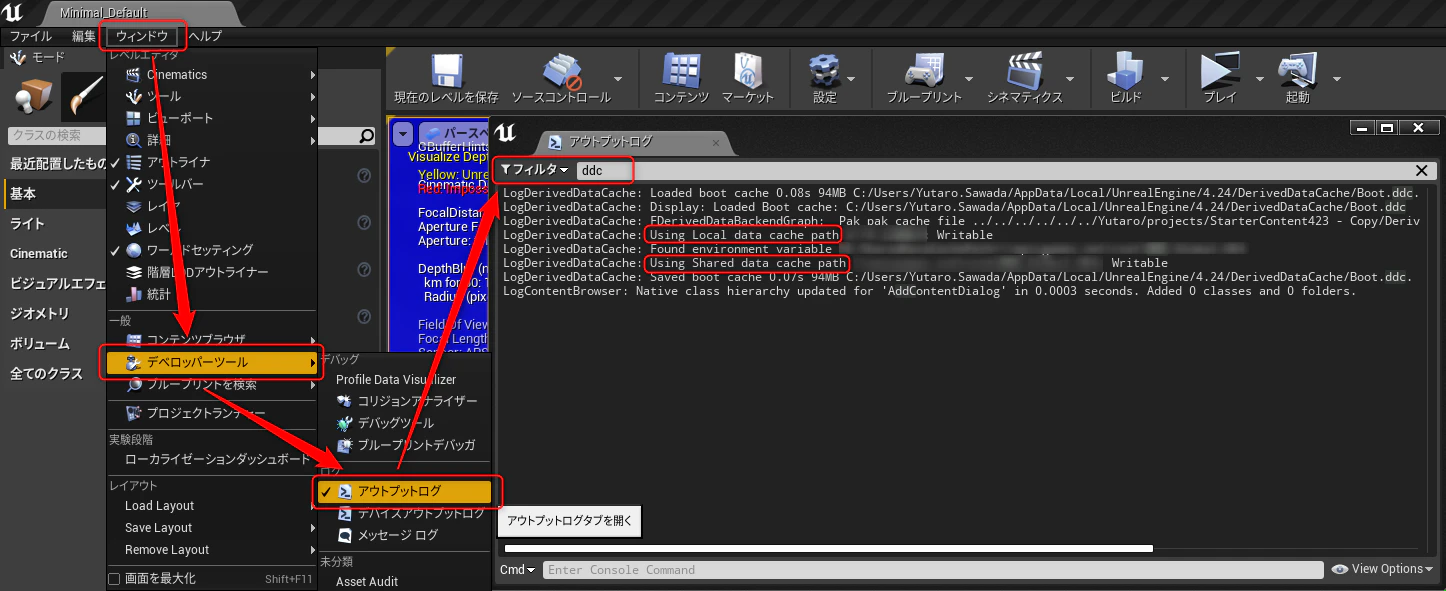Expand the View Options dropdown
The height and width of the screenshot is (591, 1446).
(1381, 569)
